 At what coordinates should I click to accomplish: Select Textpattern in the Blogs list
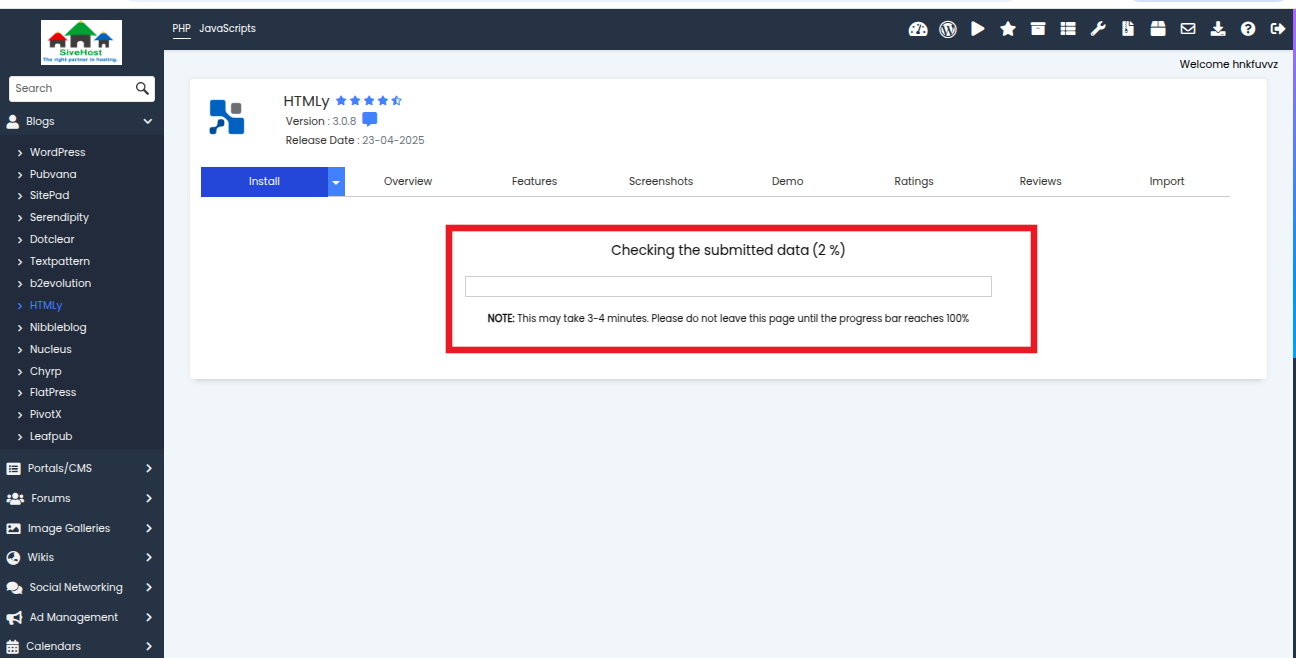point(60,261)
